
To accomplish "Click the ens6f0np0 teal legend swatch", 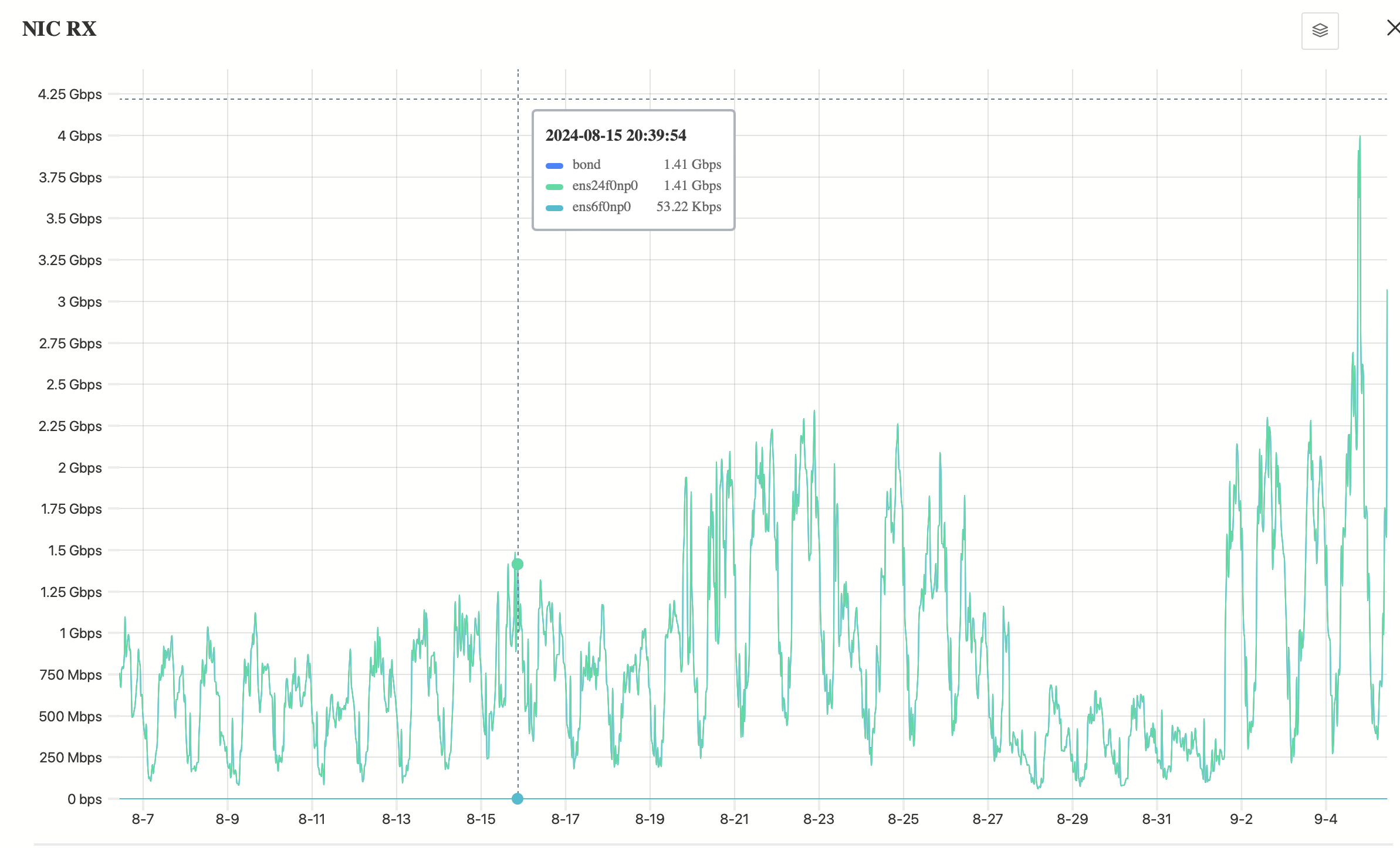I will pyautogui.click(x=554, y=208).
